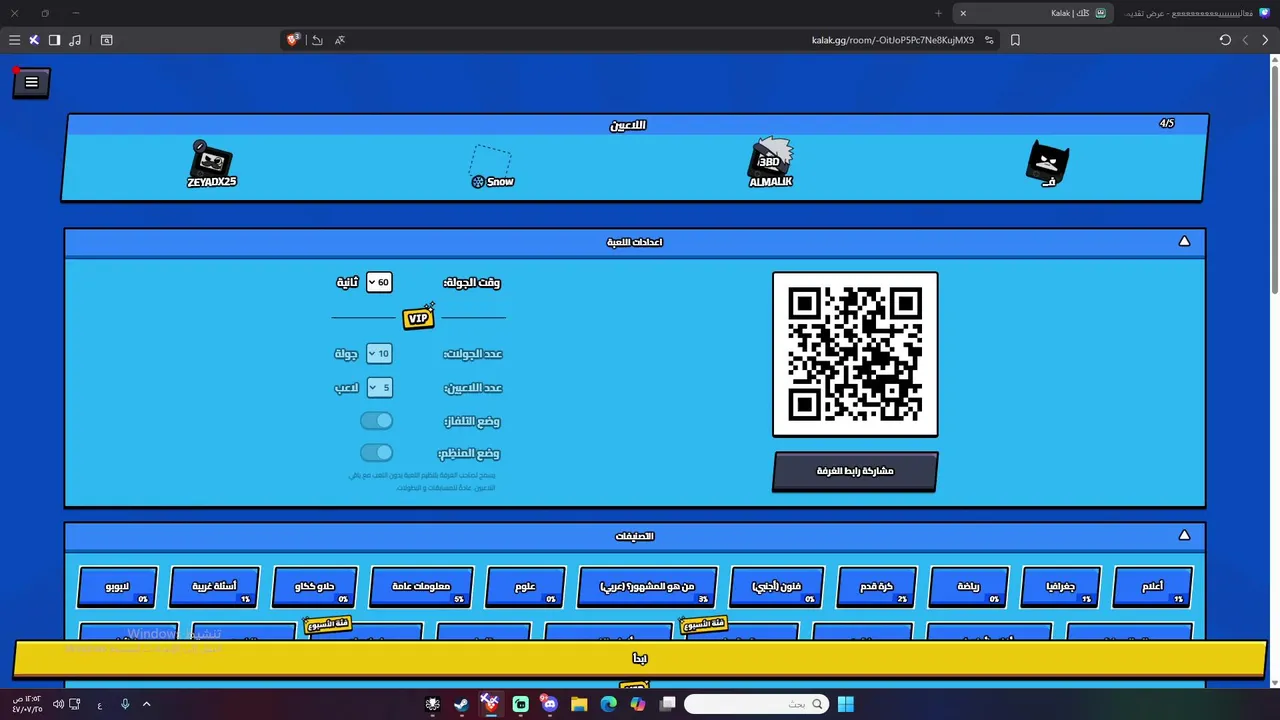Viewport: 1280px width, 720px height.
Task: Click the address bar URL kalak.gg/room
Action: click(x=892, y=40)
